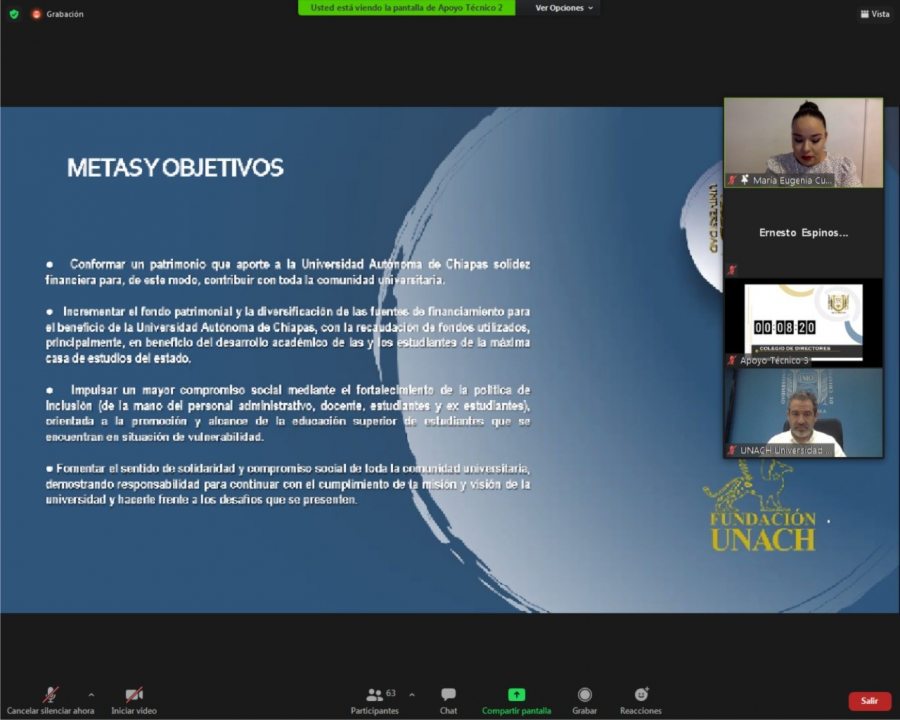Screen dimensions: 900x720
Task: Click the pin icon on María Eugenia tile
Action: coord(744,180)
